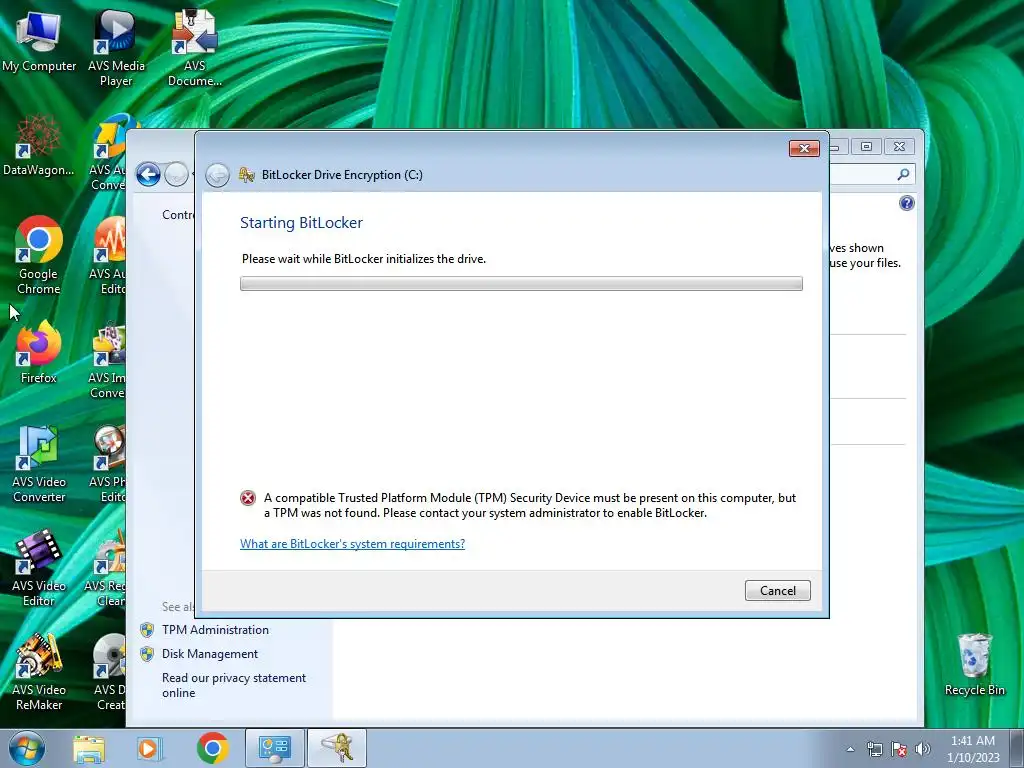
Task: Open TPM Administration link
Action: tap(215, 630)
